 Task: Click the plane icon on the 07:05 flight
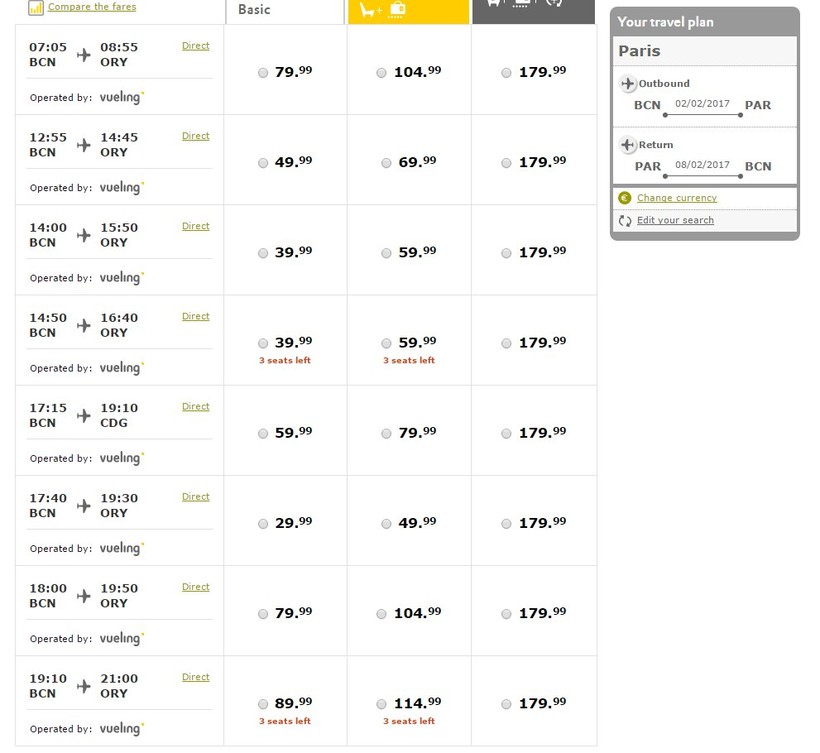coord(84,55)
